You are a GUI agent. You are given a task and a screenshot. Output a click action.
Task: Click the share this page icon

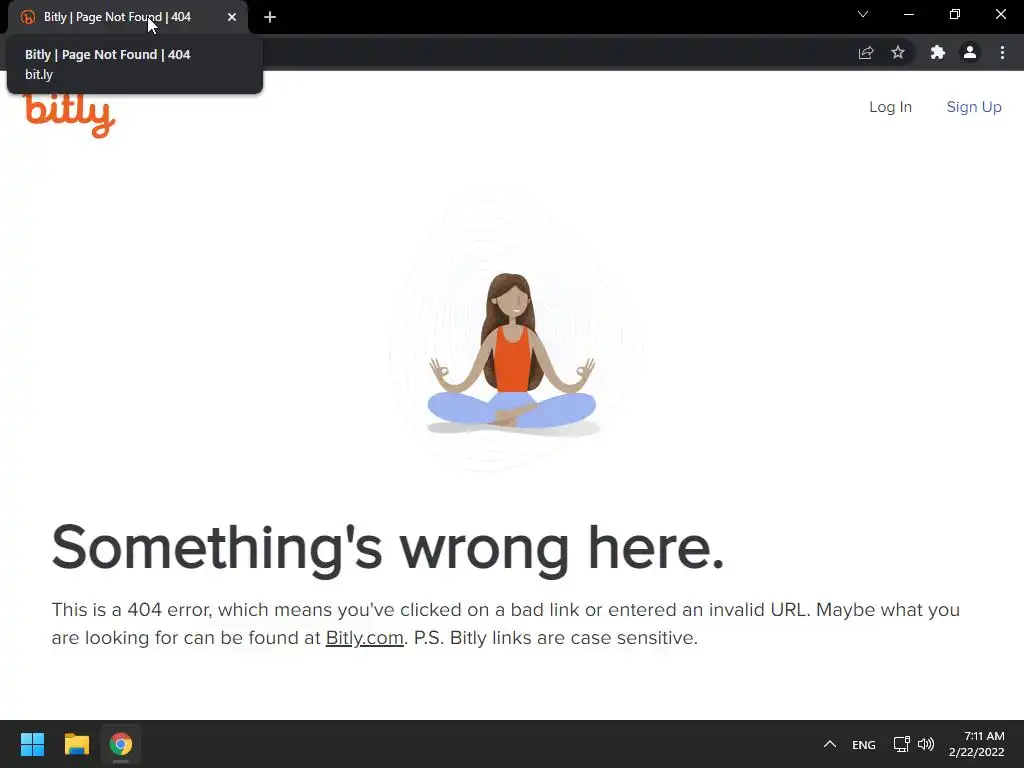coord(866,52)
